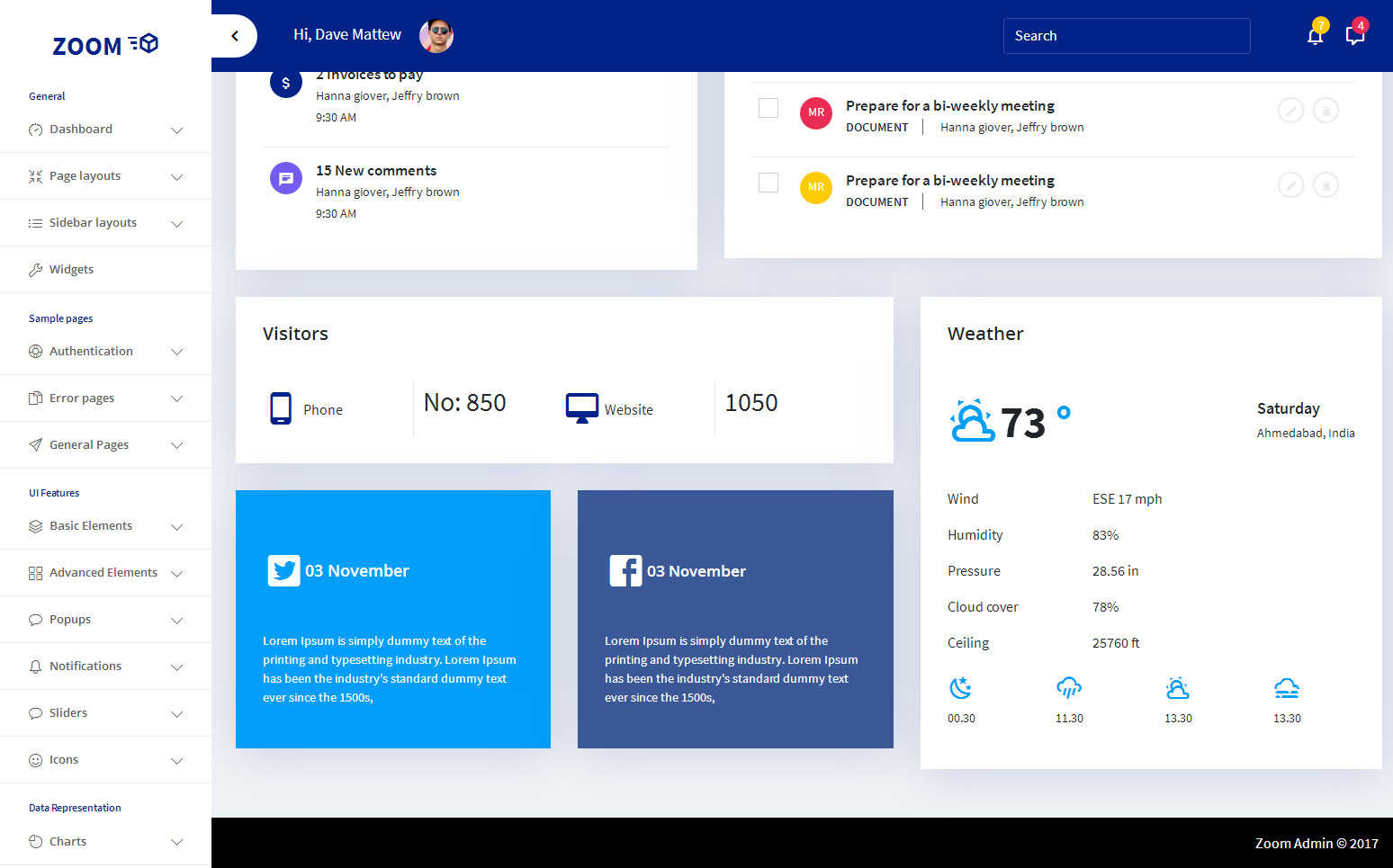Tick the checkbox beside the yellow MR task

point(768,183)
